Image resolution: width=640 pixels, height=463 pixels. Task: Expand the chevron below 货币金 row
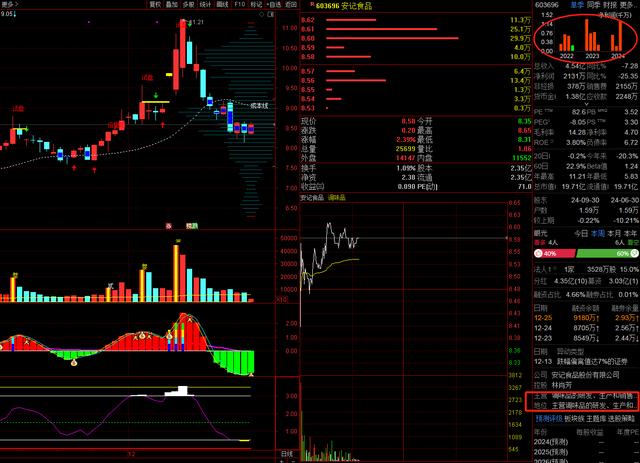coord(586,104)
